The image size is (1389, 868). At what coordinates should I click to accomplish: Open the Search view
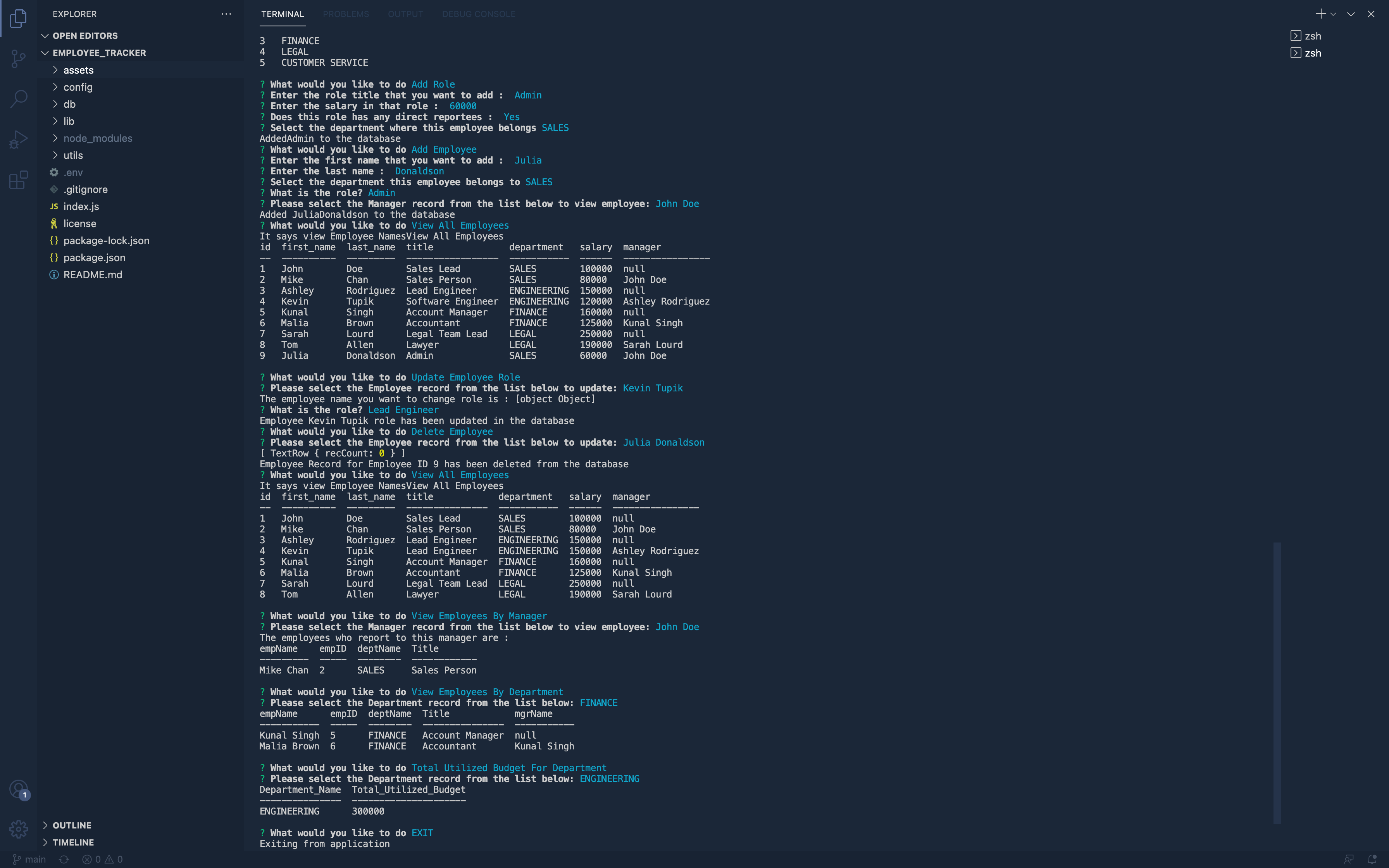click(x=18, y=99)
